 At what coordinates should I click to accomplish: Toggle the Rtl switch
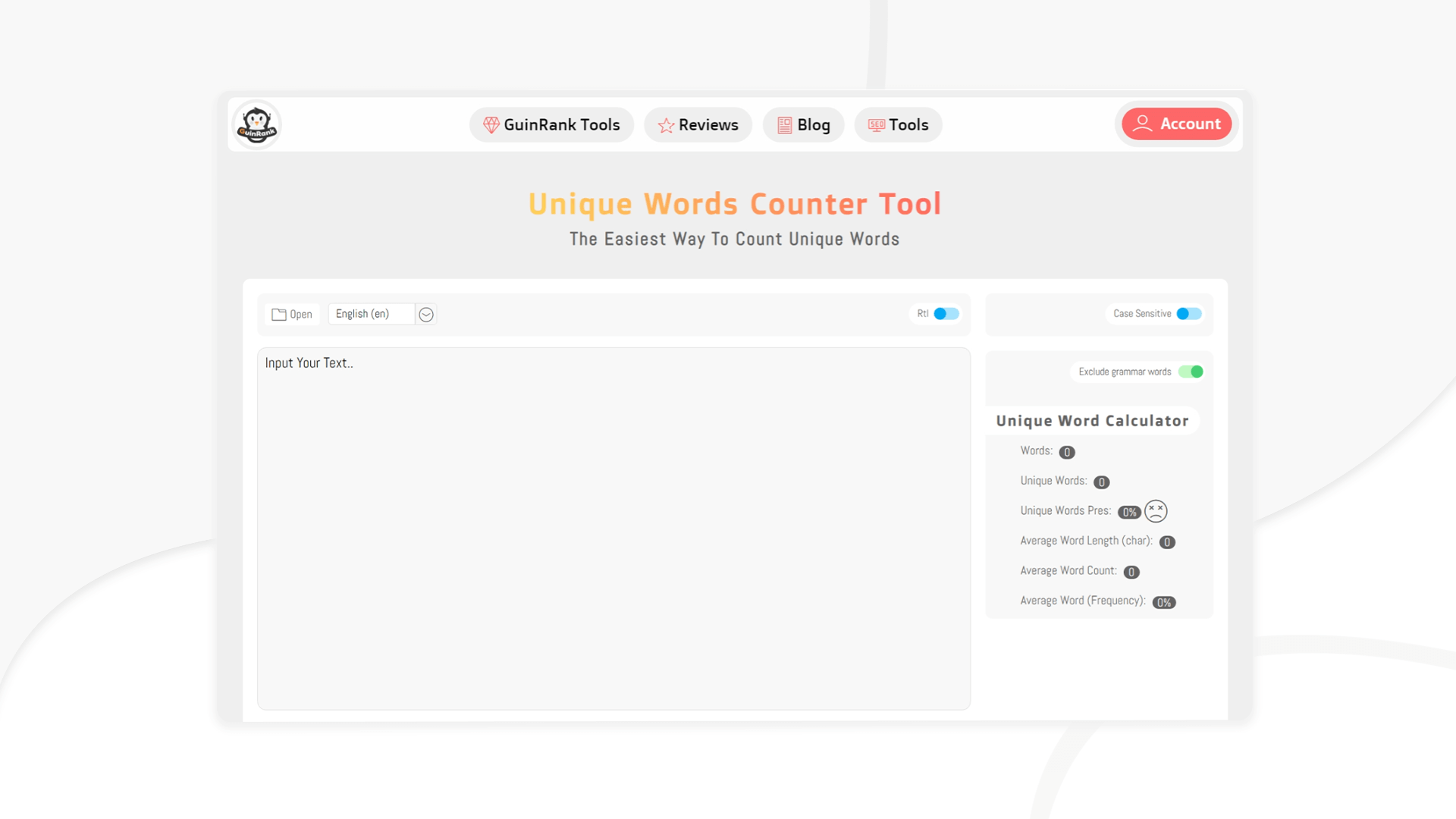coord(946,313)
